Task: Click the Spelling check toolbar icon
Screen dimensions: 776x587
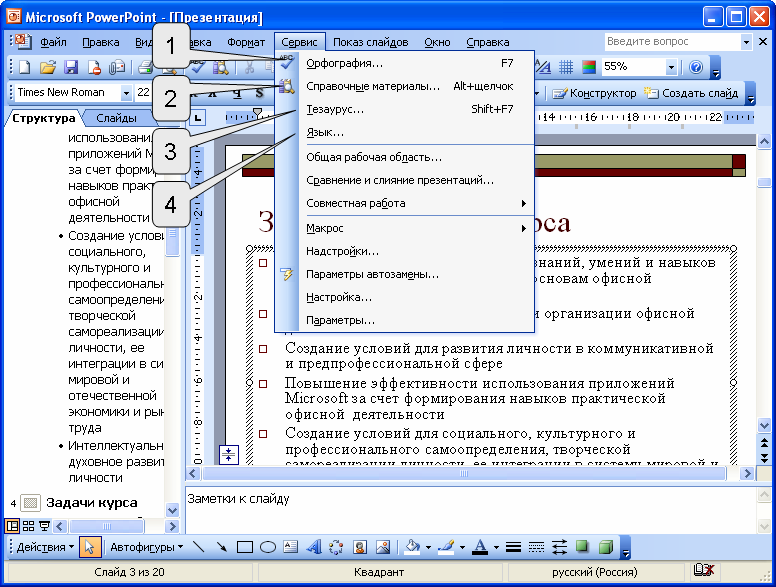Action: point(198,67)
